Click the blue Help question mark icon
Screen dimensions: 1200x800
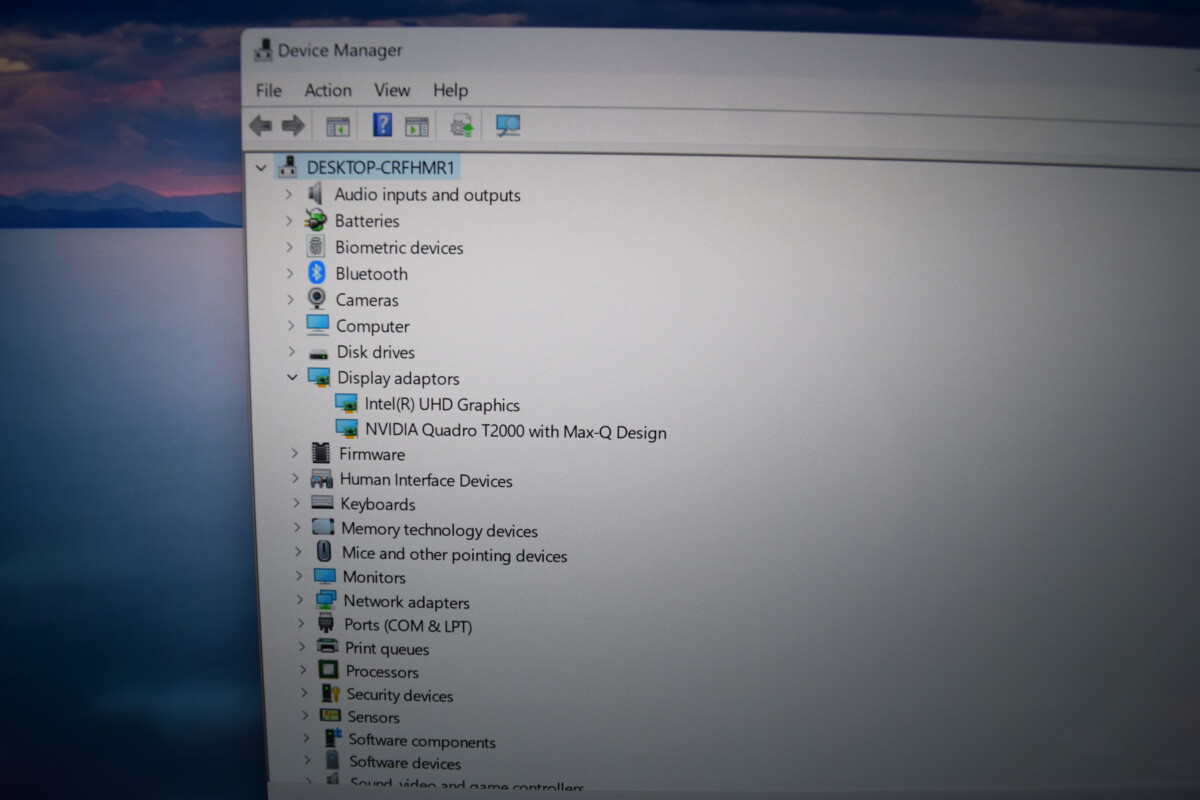coord(382,125)
